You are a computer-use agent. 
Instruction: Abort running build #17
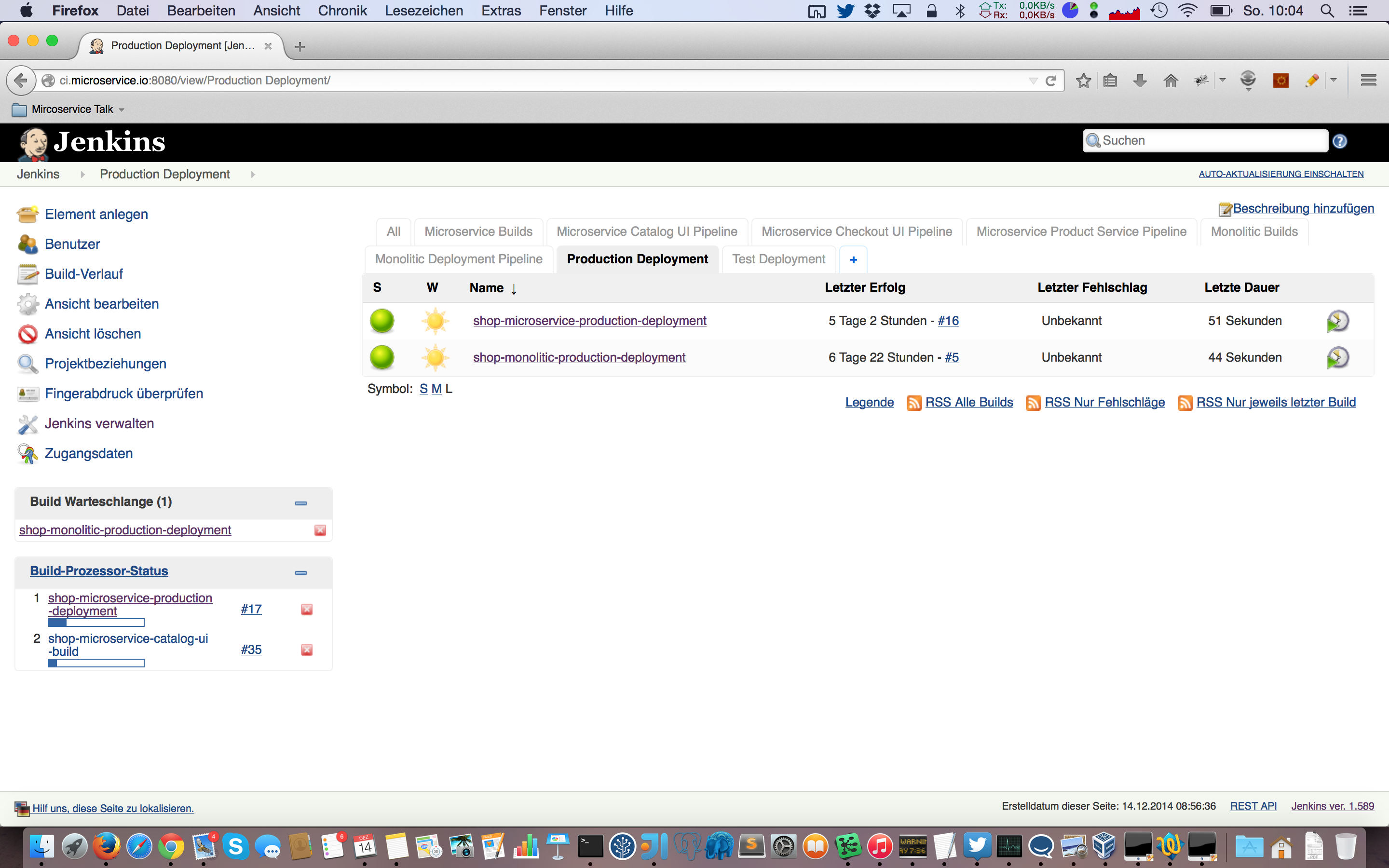pyautogui.click(x=307, y=609)
